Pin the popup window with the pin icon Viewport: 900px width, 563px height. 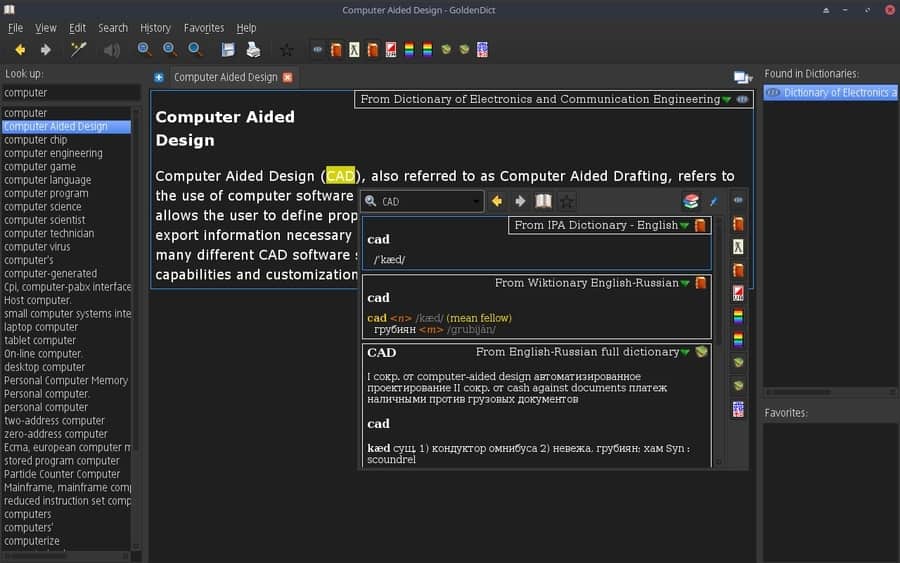pos(713,201)
